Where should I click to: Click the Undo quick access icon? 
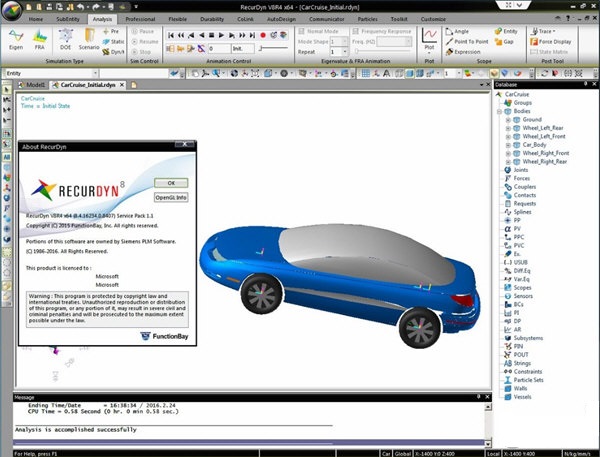pos(80,7)
